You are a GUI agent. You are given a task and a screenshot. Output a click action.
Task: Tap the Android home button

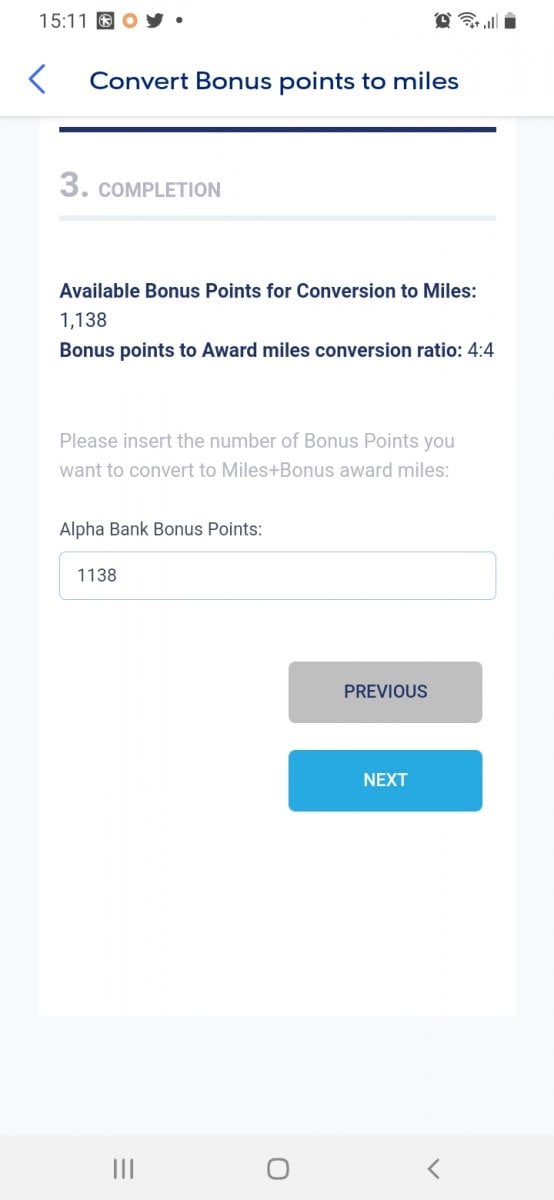pyautogui.click(x=277, y=1168)
